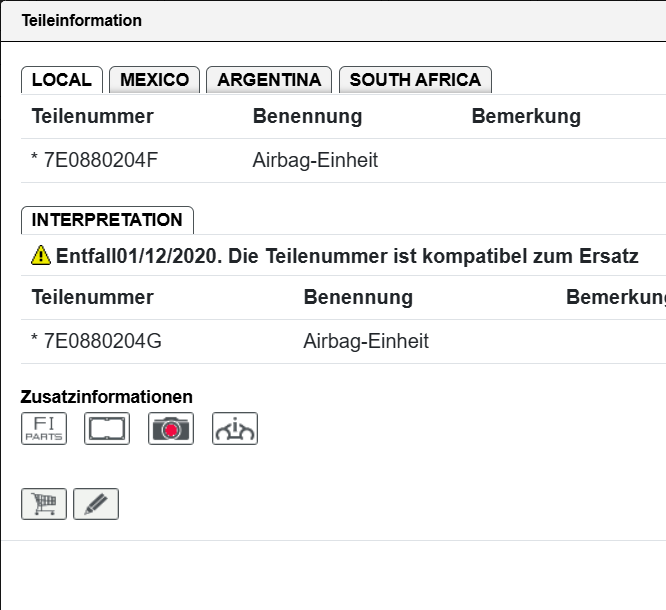
Task: Open the MEXICO tab
Action: coord(155,80)
